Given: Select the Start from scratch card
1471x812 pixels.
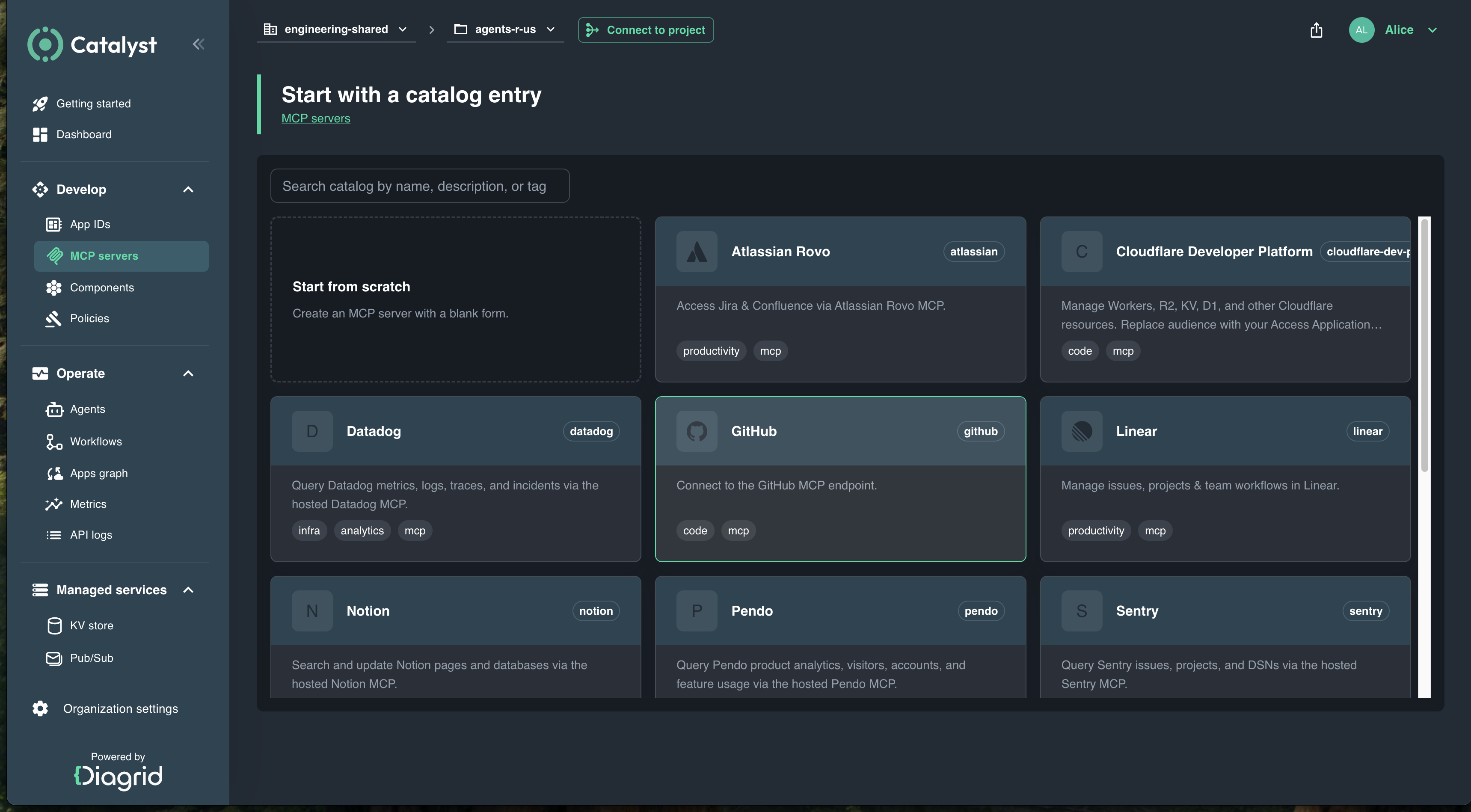Looking at the screenshot, I should 456,299.
